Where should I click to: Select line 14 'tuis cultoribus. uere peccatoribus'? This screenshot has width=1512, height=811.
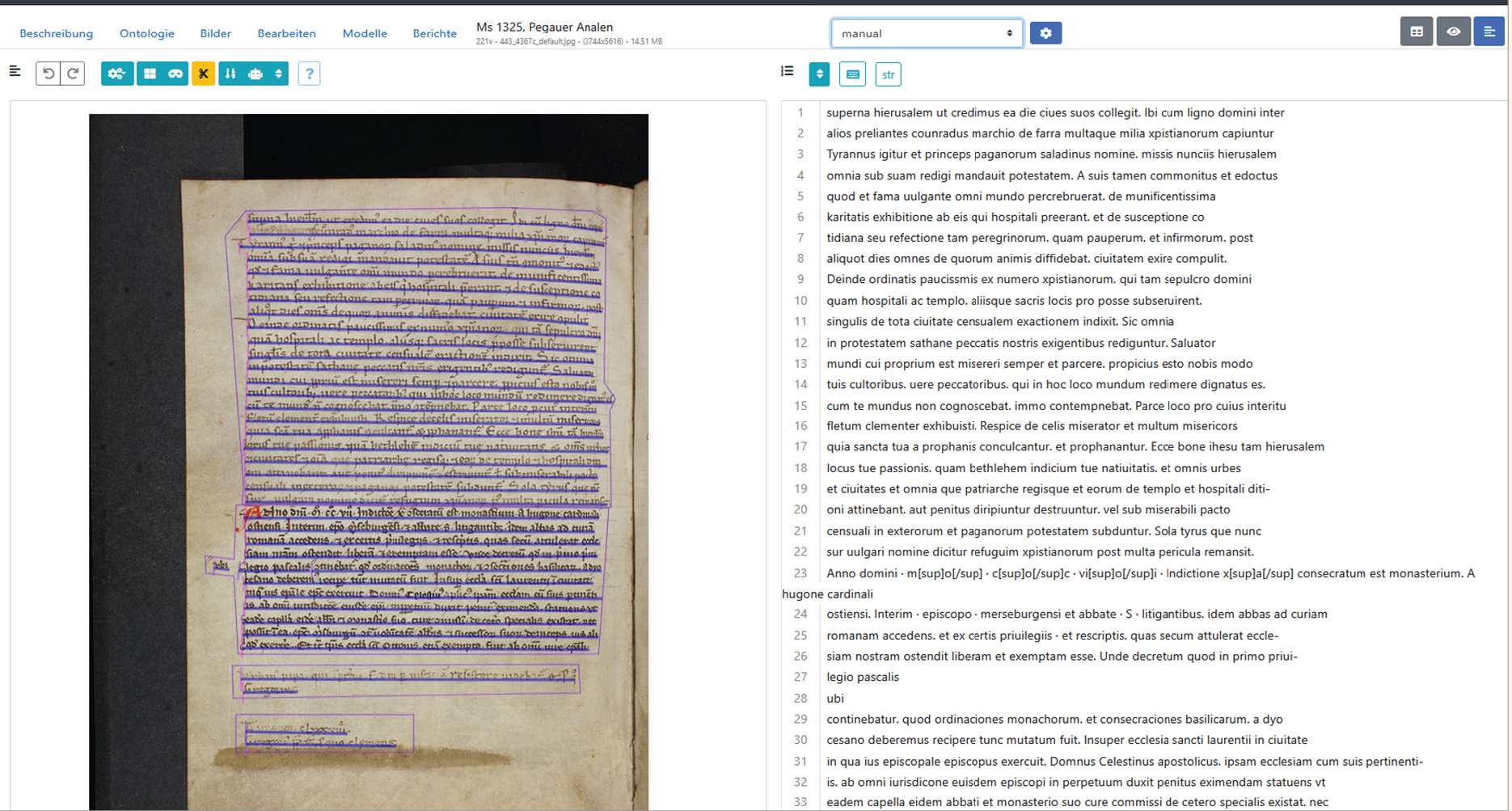coord(1046,384)
